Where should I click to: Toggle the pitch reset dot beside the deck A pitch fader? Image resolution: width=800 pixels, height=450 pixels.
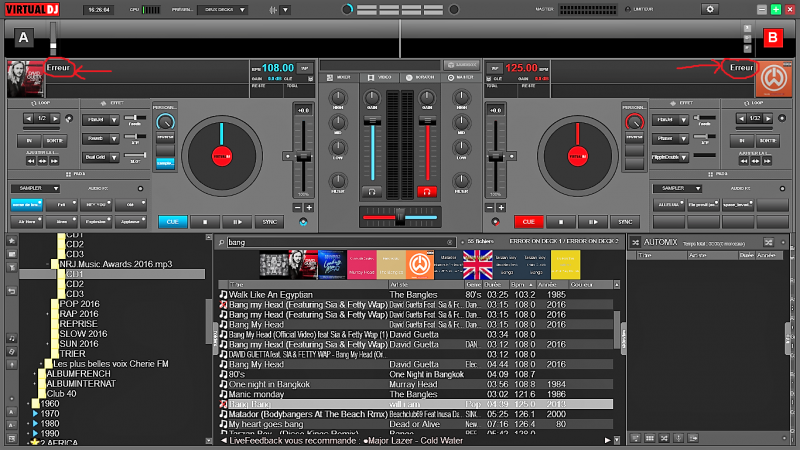pos(288,156)
